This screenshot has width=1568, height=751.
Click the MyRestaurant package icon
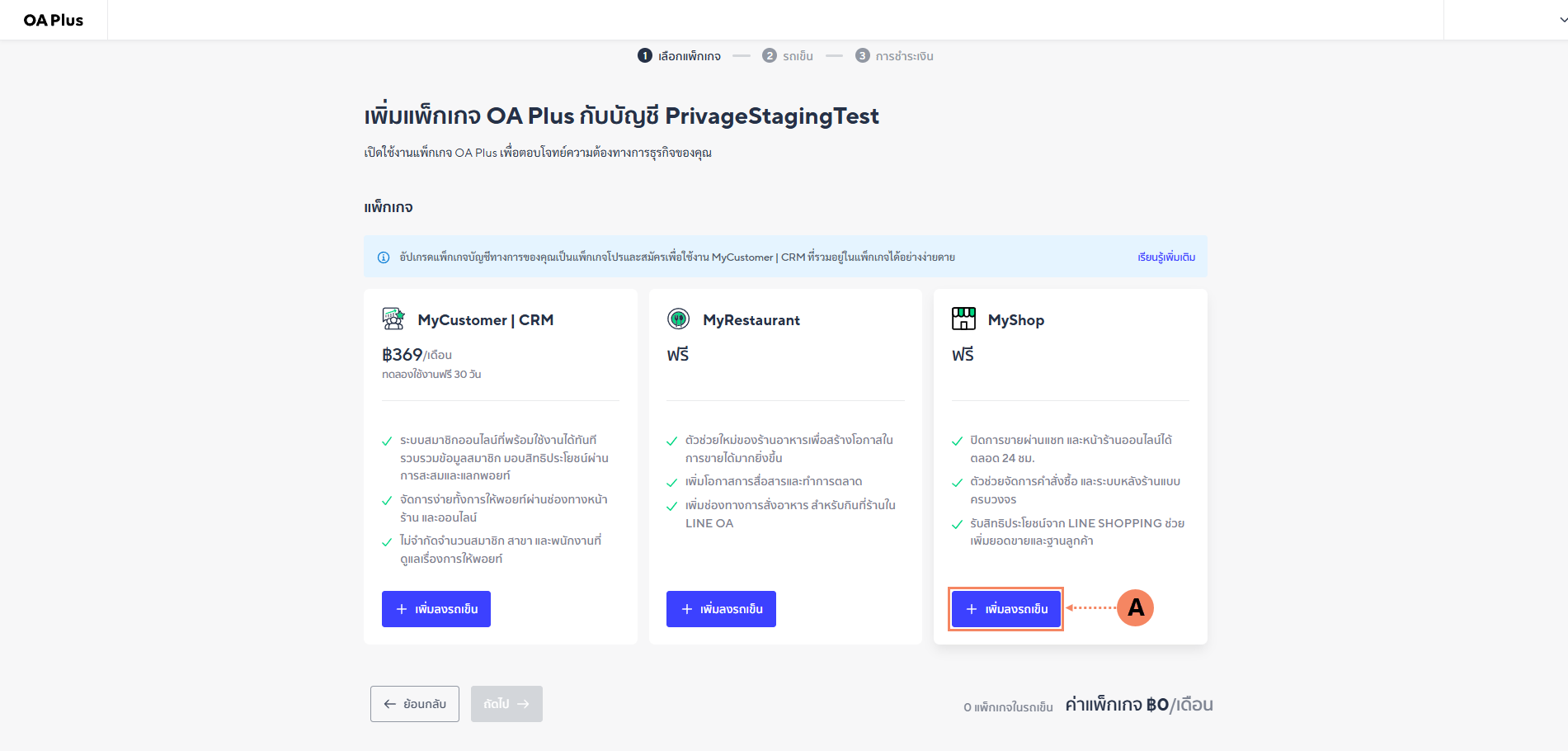point(678,319)
